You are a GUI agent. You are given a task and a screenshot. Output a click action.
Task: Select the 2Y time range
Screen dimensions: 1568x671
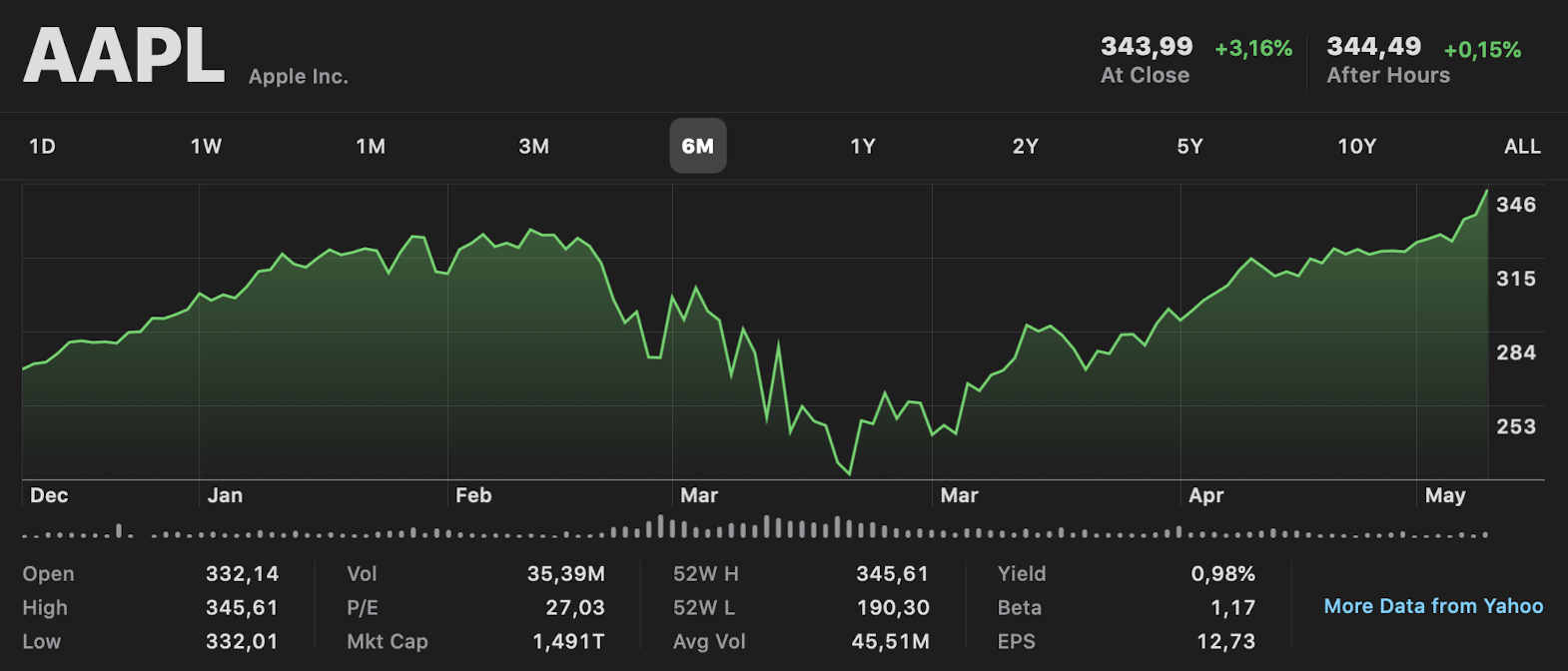pos(1026,147)
